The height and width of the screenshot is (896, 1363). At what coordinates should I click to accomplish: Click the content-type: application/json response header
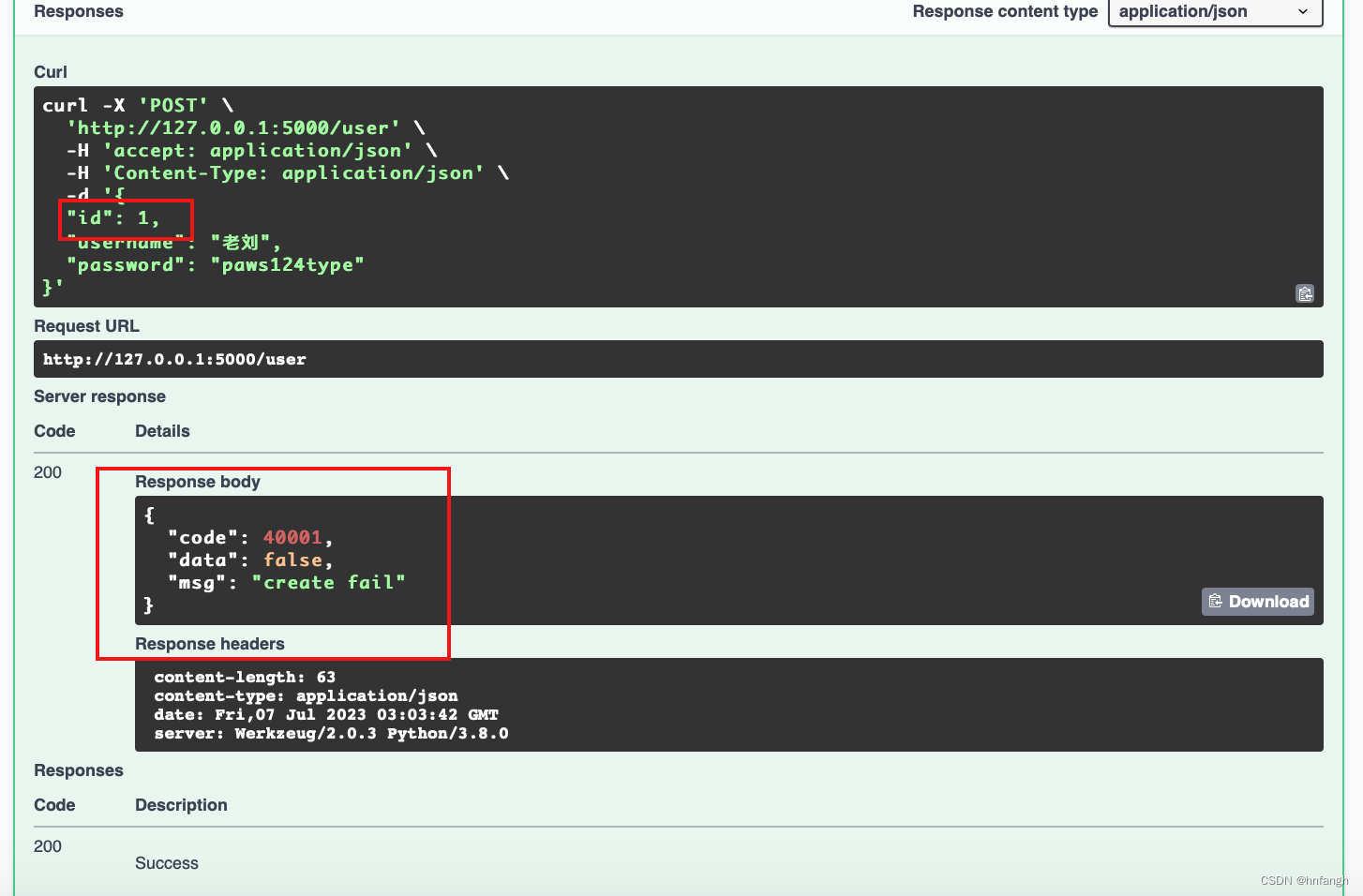306,695
